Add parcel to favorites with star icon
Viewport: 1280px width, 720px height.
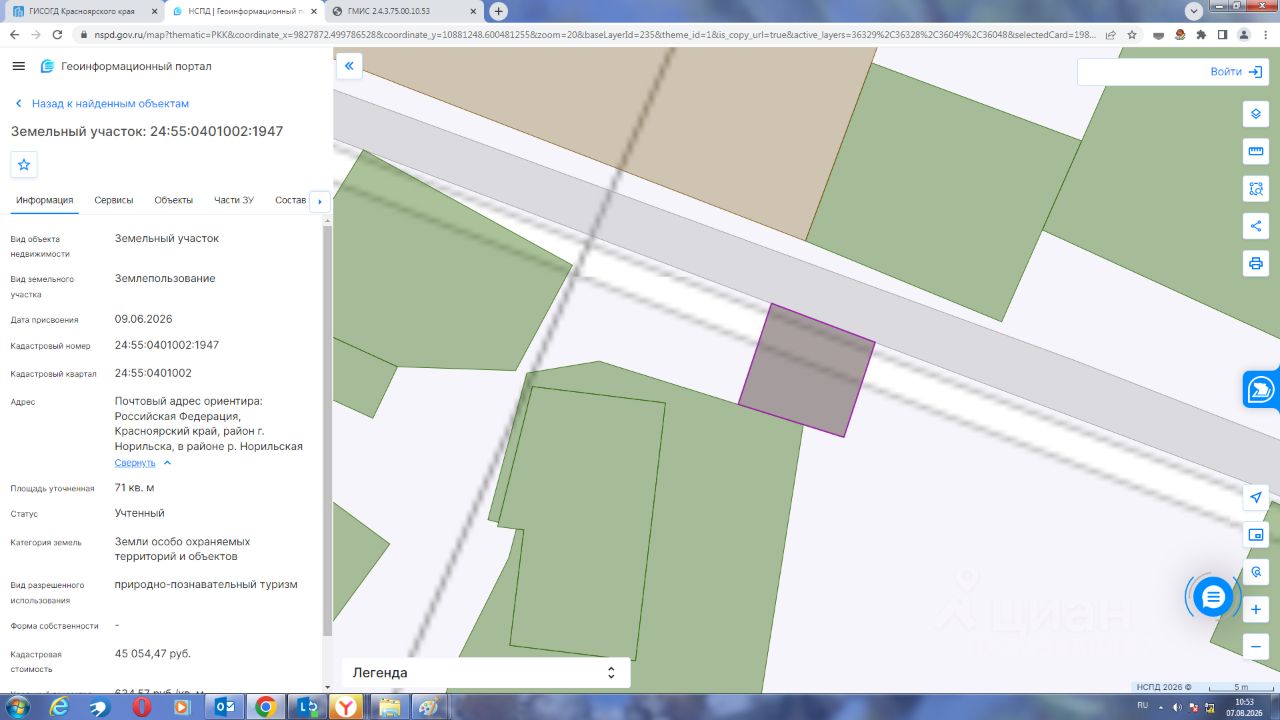[x=24, y=164]
